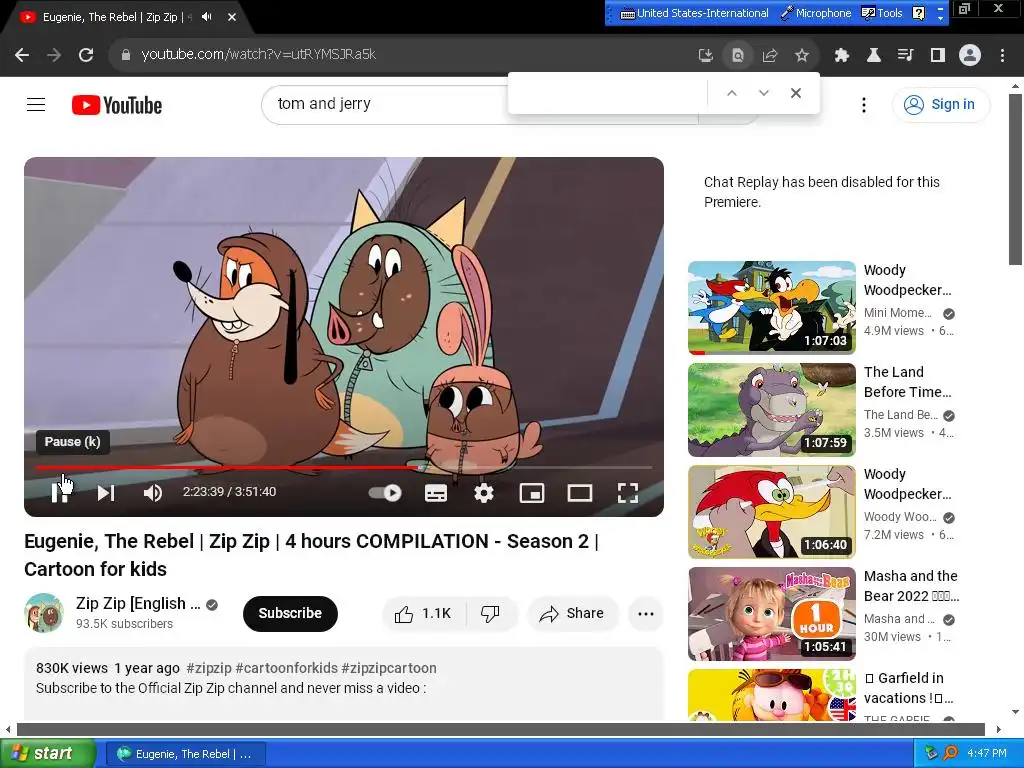This screenshot has height=768, width=1024.
Task: Open the Chrome profile avatar
Action: (970, 55)
